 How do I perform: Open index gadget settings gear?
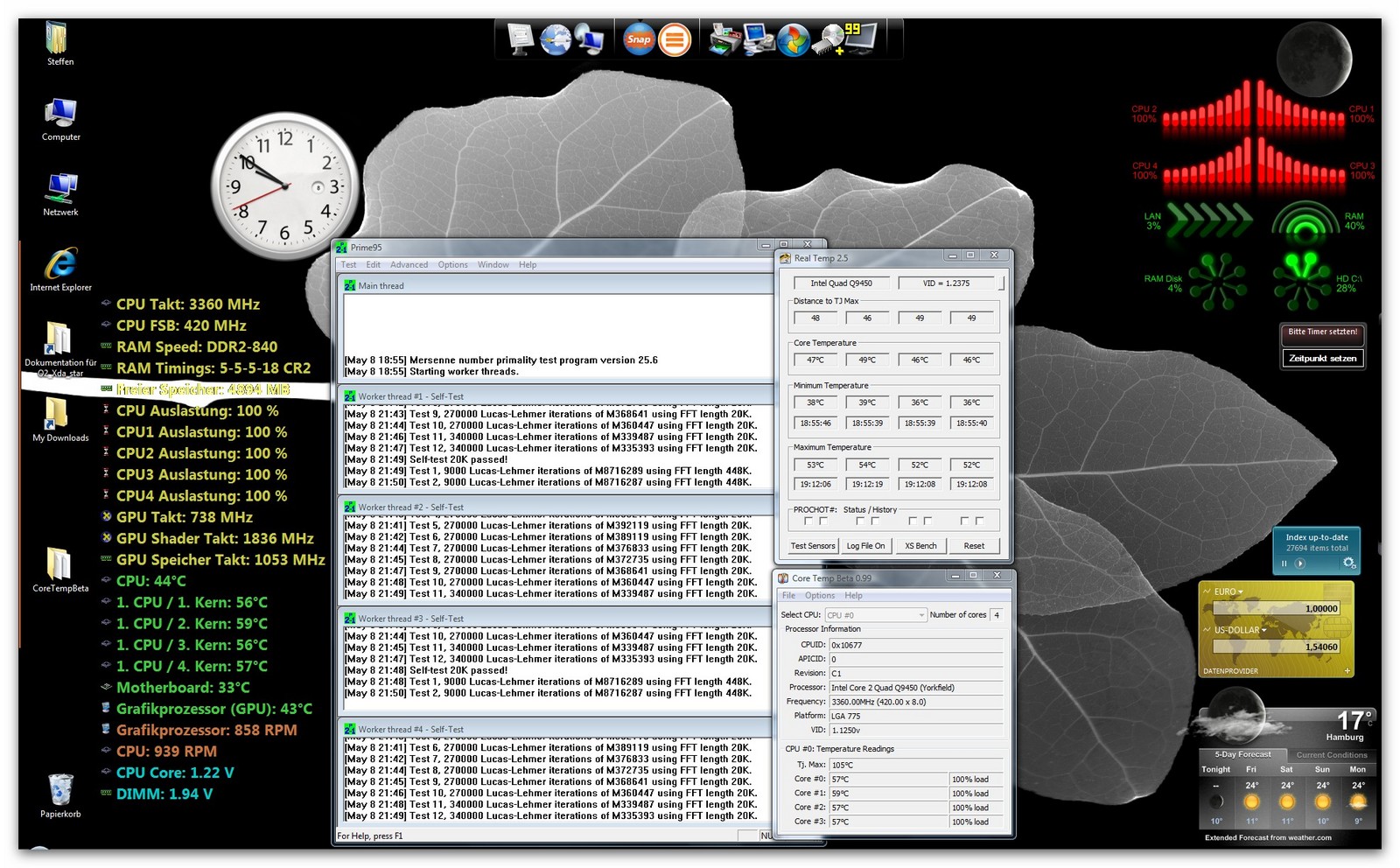click(x=1349, y=563)
